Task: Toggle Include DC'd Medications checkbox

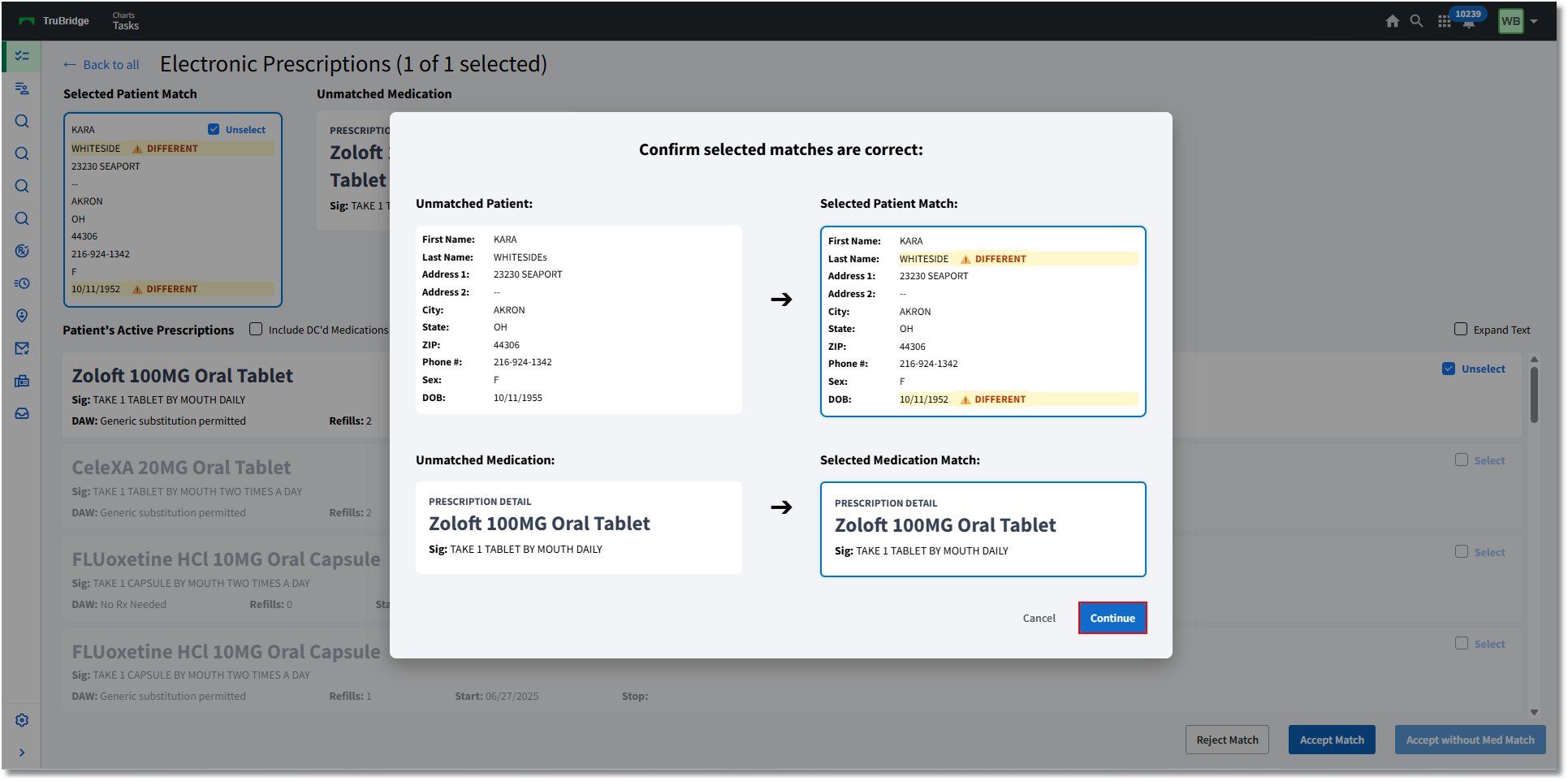Action: [x=256, y=329]
